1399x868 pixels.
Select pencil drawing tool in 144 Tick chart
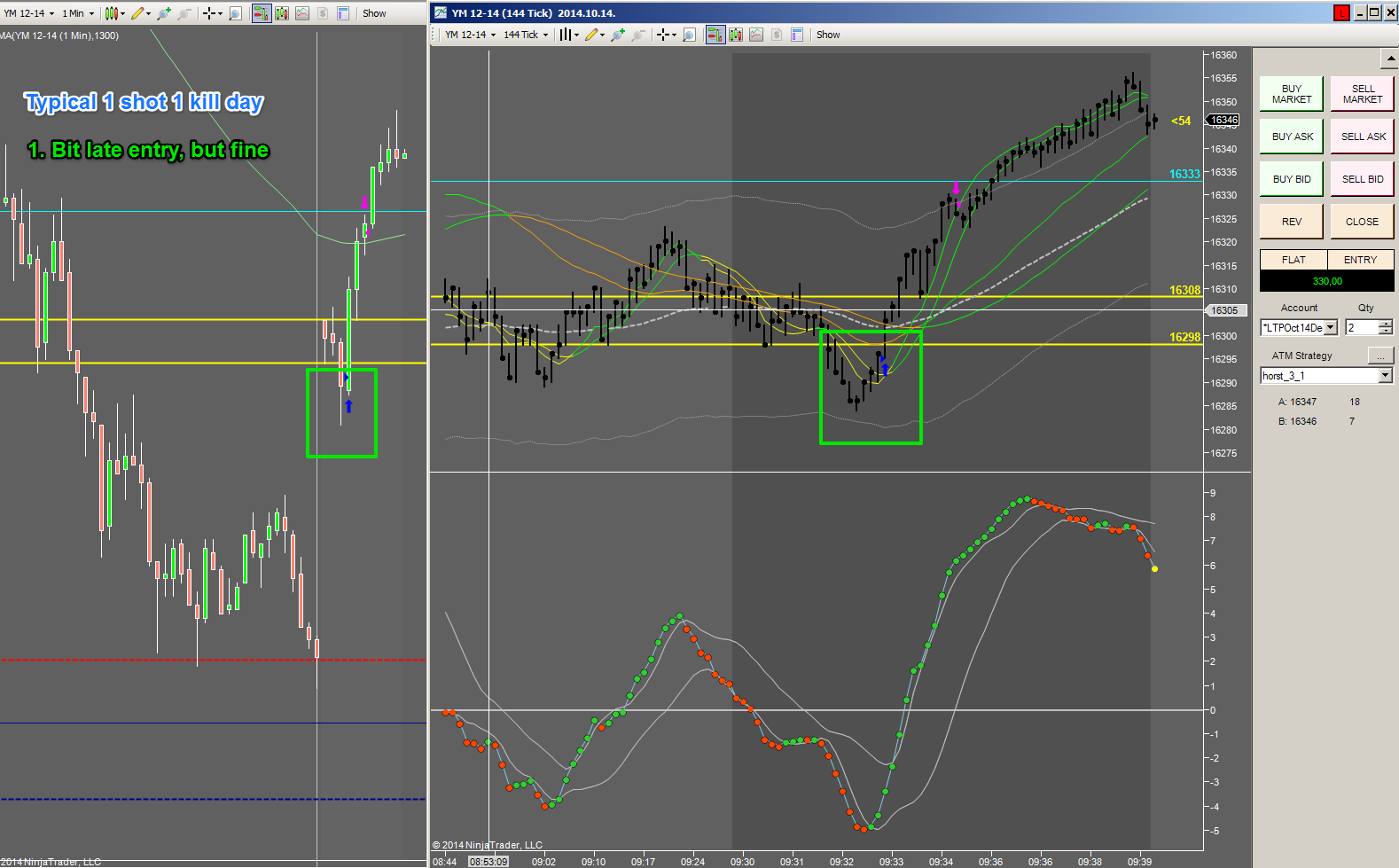(591, 35)
